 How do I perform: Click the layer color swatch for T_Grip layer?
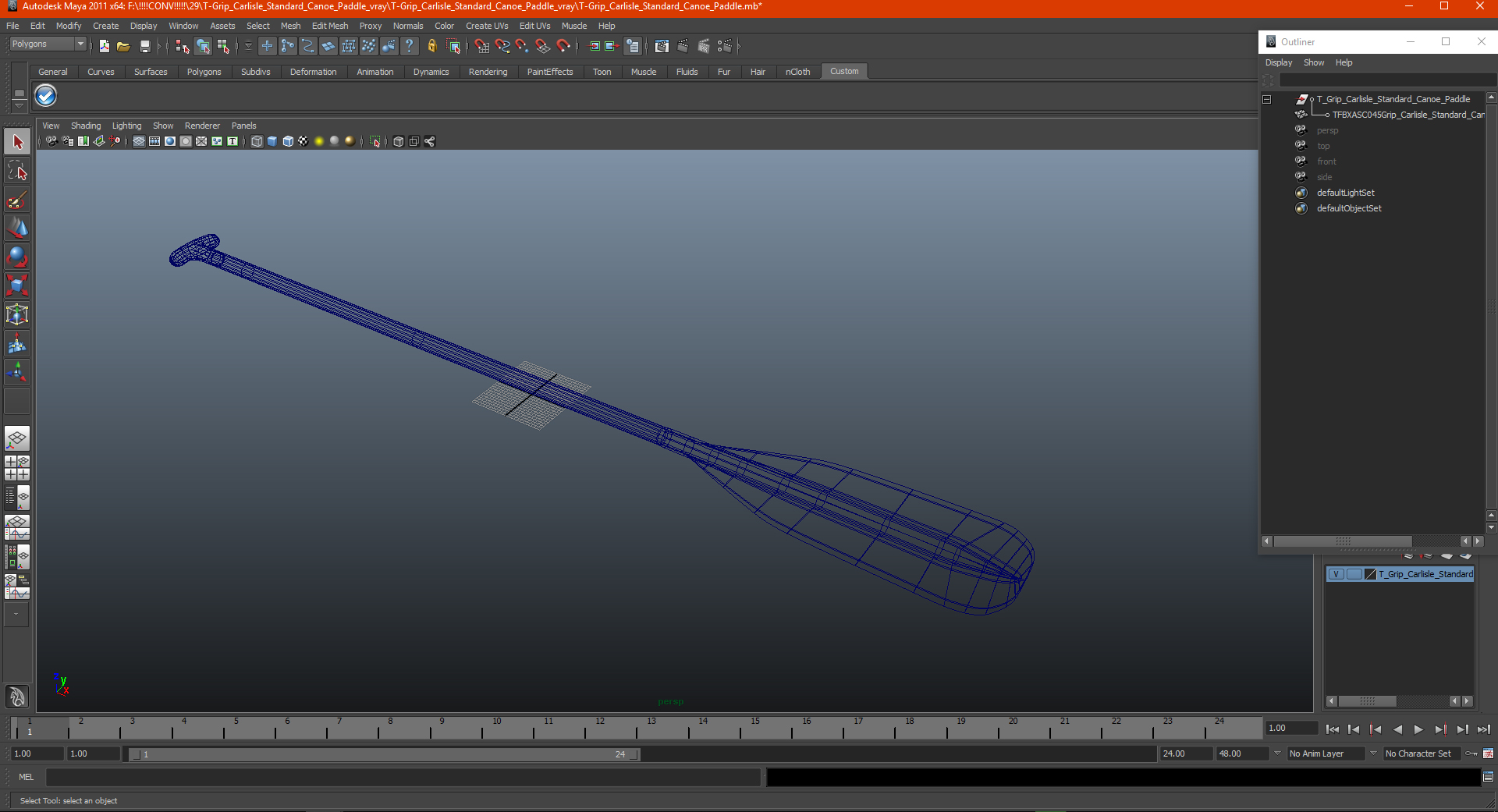pos(1370,574)
